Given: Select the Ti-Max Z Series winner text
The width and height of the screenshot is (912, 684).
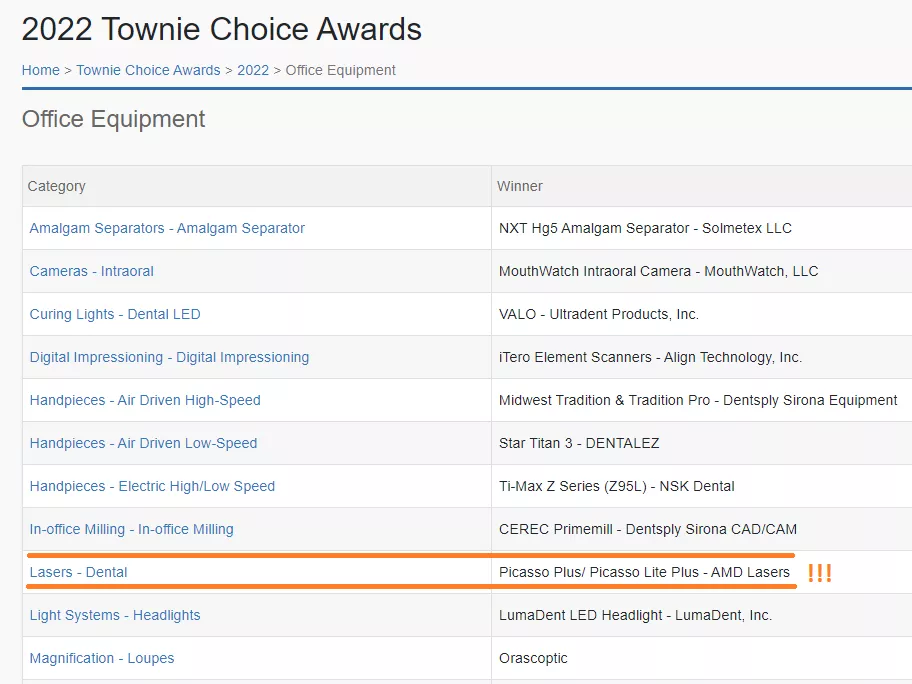Looking at the screenshot, I should (x=617, y=486).
